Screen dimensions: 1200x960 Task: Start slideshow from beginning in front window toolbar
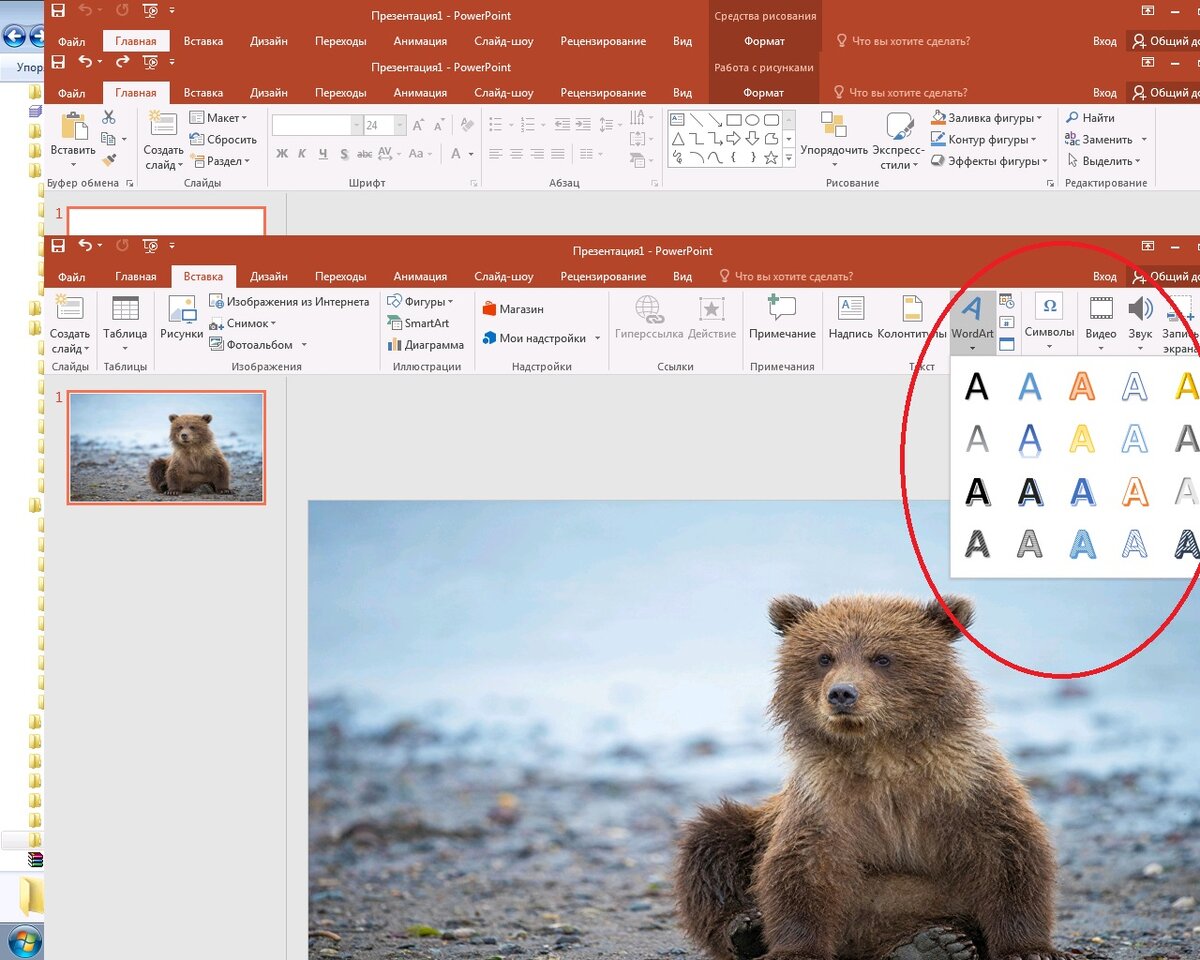point(151,246)
